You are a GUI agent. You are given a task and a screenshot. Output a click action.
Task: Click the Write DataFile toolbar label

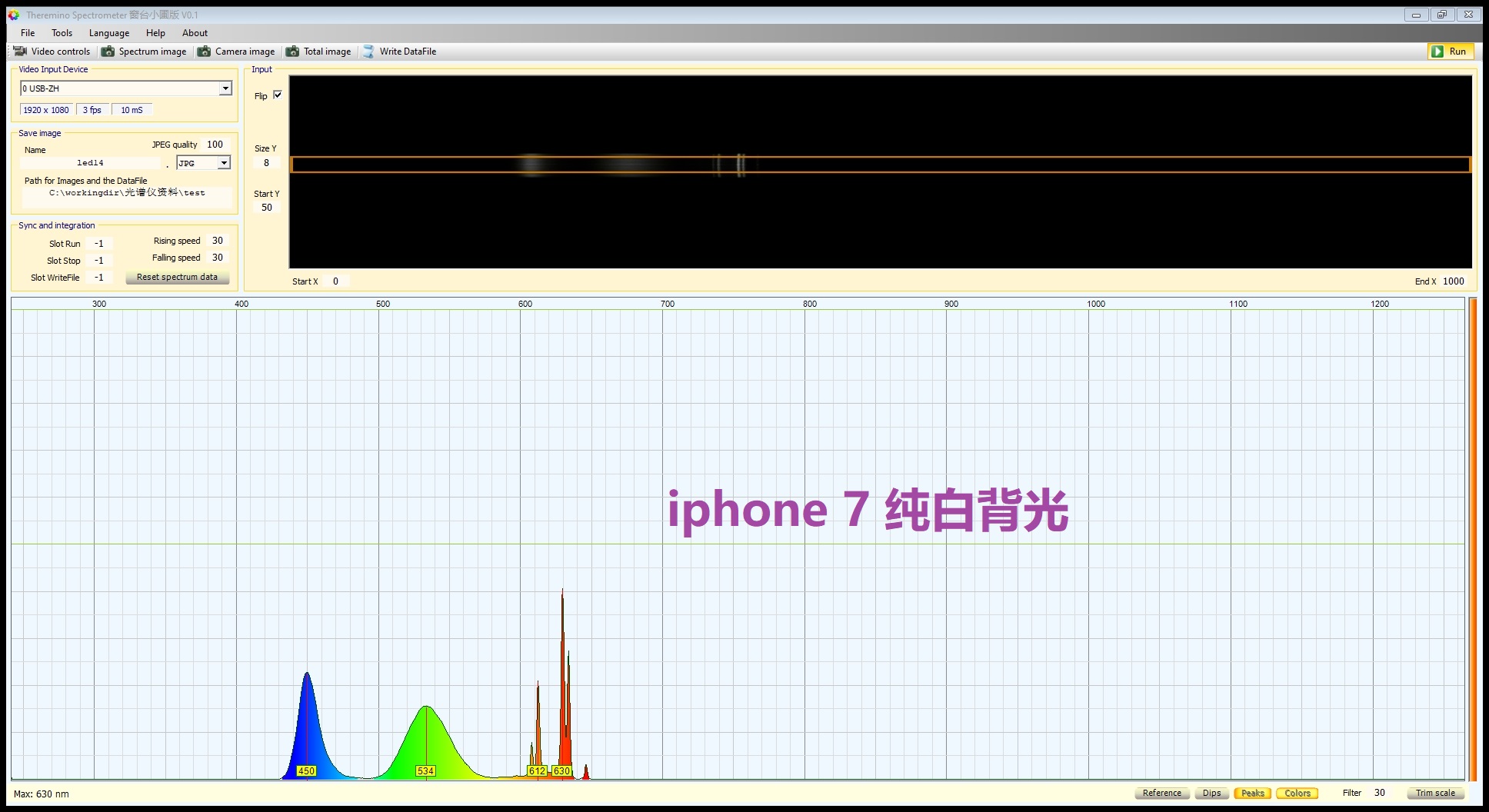(x=408, y=52)
